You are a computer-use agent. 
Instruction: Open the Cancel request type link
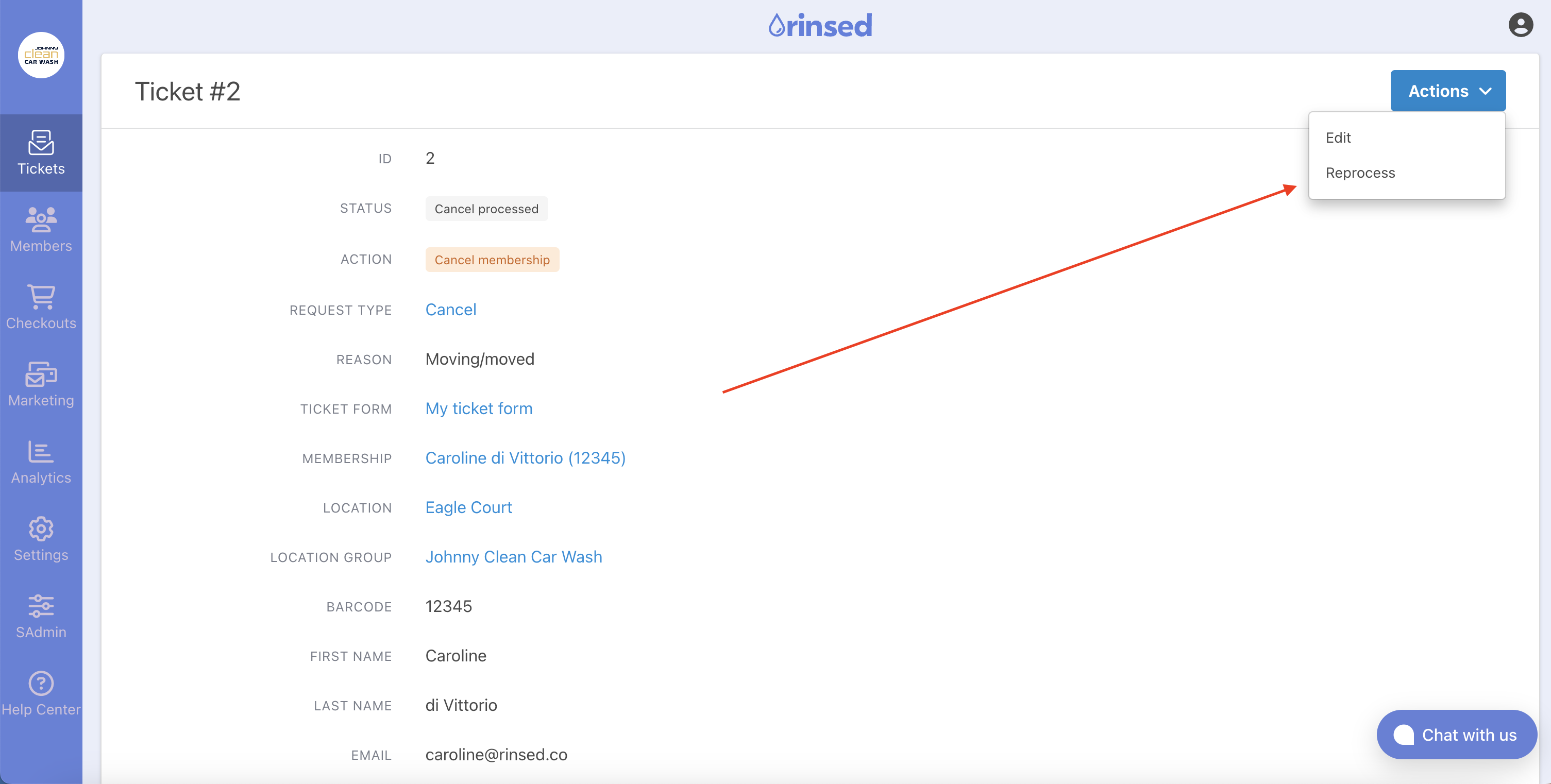pyautogui.click(x=450, y=309)
